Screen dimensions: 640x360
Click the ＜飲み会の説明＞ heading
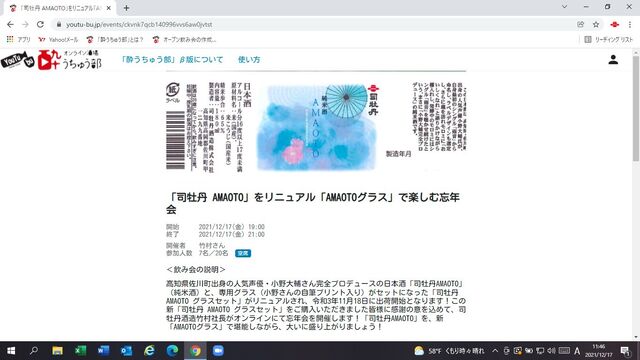[x=196, y=269]
